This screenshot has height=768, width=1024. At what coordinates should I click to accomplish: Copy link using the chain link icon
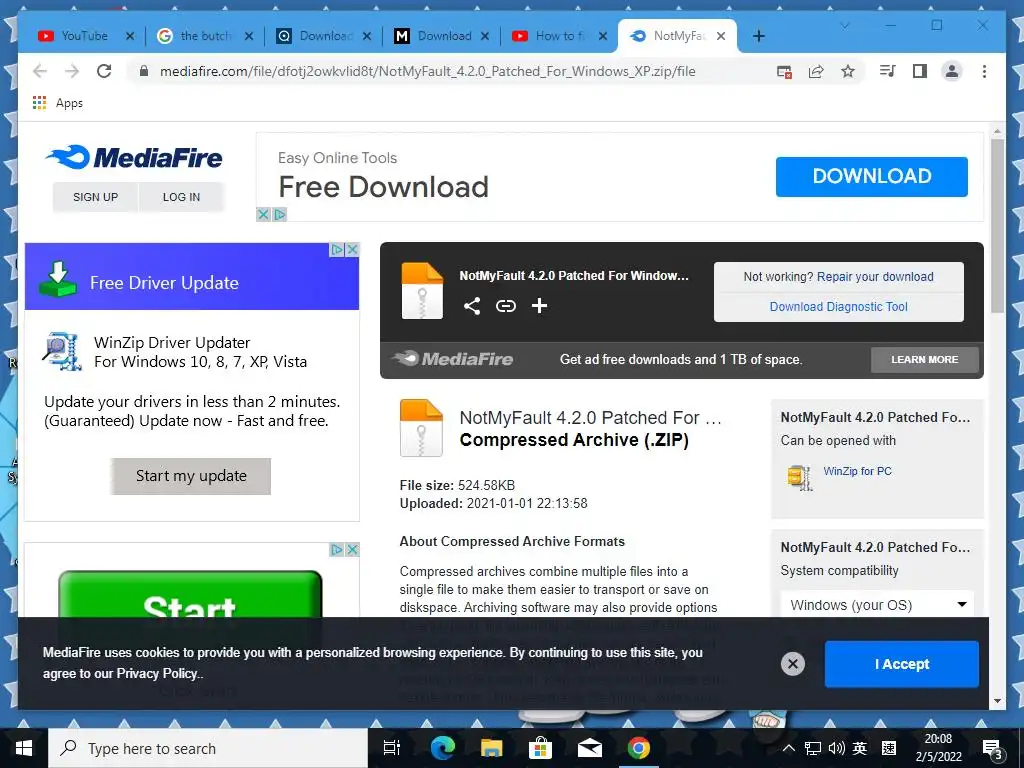(x=505, y=306)
